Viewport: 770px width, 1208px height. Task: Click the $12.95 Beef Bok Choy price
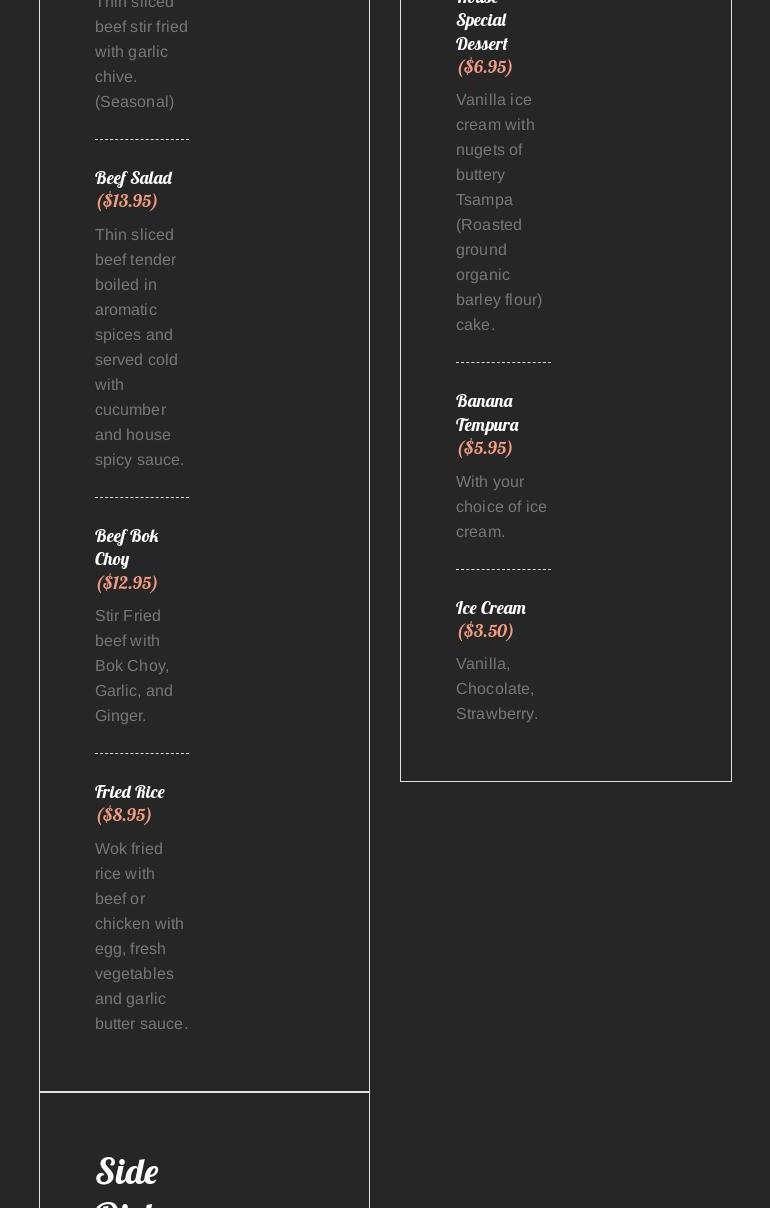pyautogui.click(x=127, y=583)
